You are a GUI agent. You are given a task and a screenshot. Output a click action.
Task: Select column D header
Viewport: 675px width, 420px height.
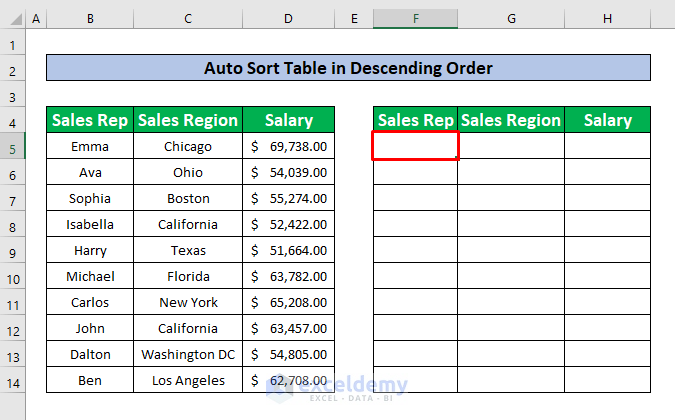[288, 19]
